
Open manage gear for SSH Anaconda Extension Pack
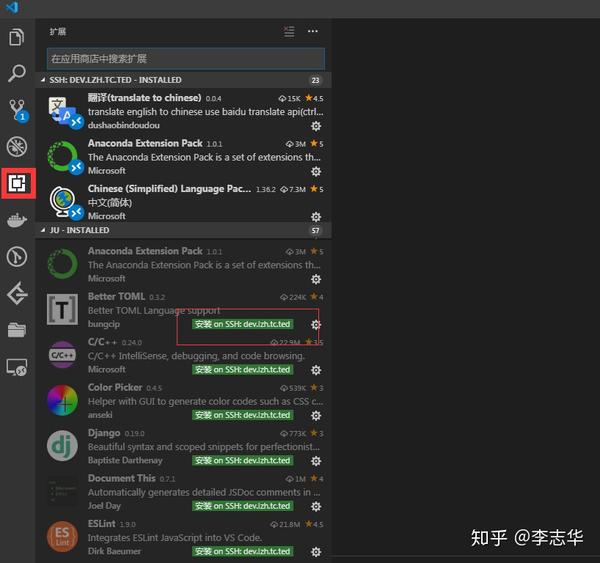point(316,171)
